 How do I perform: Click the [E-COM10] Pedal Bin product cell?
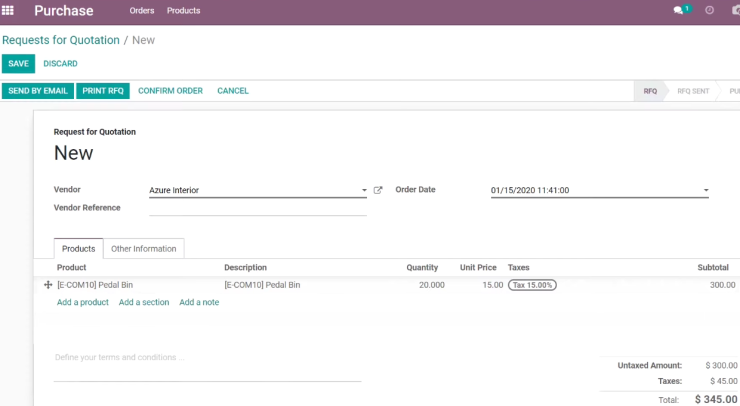95,285
